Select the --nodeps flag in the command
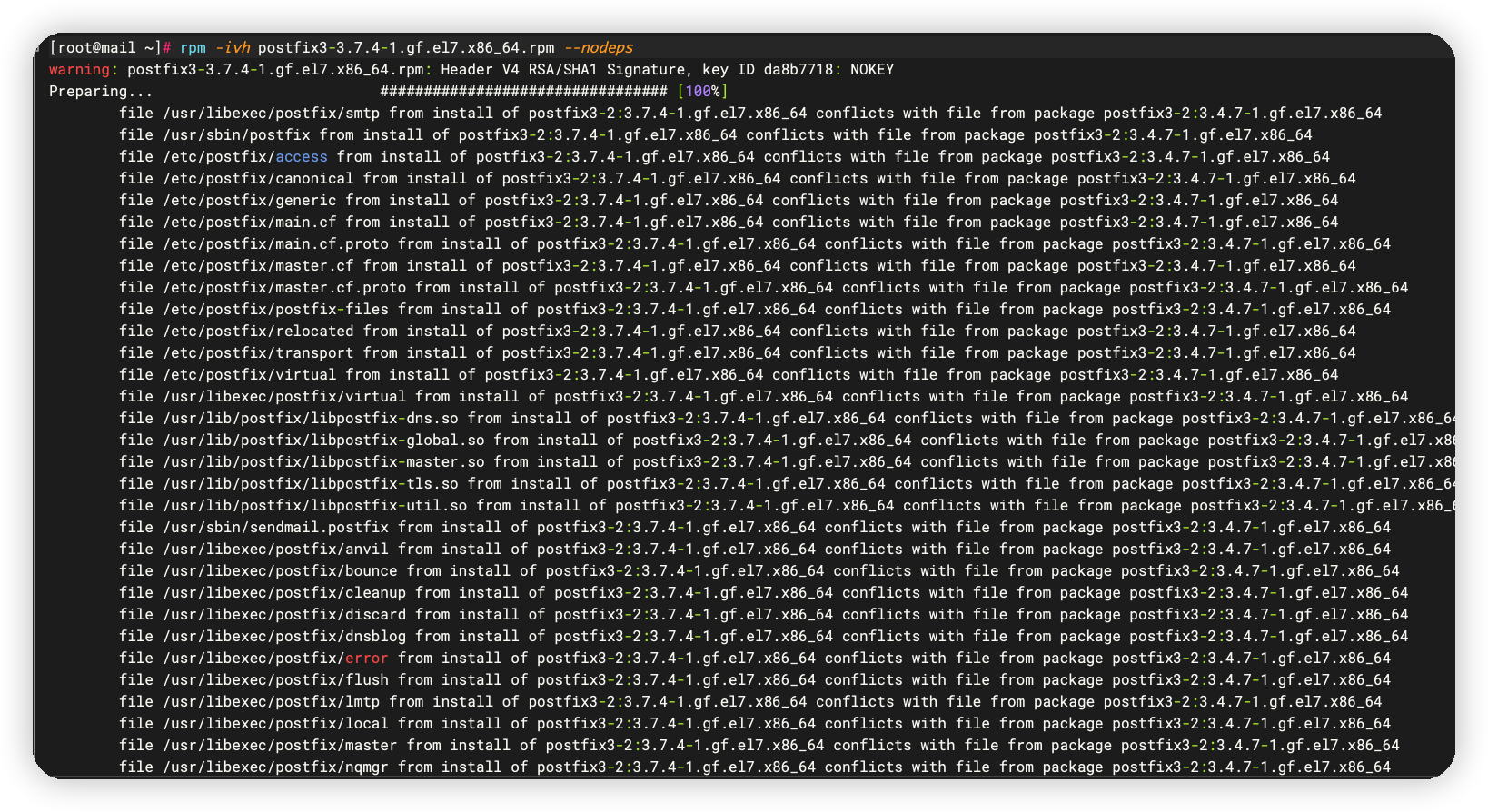Viewport: 1488px width, 812px height. (x=599, y=47)
